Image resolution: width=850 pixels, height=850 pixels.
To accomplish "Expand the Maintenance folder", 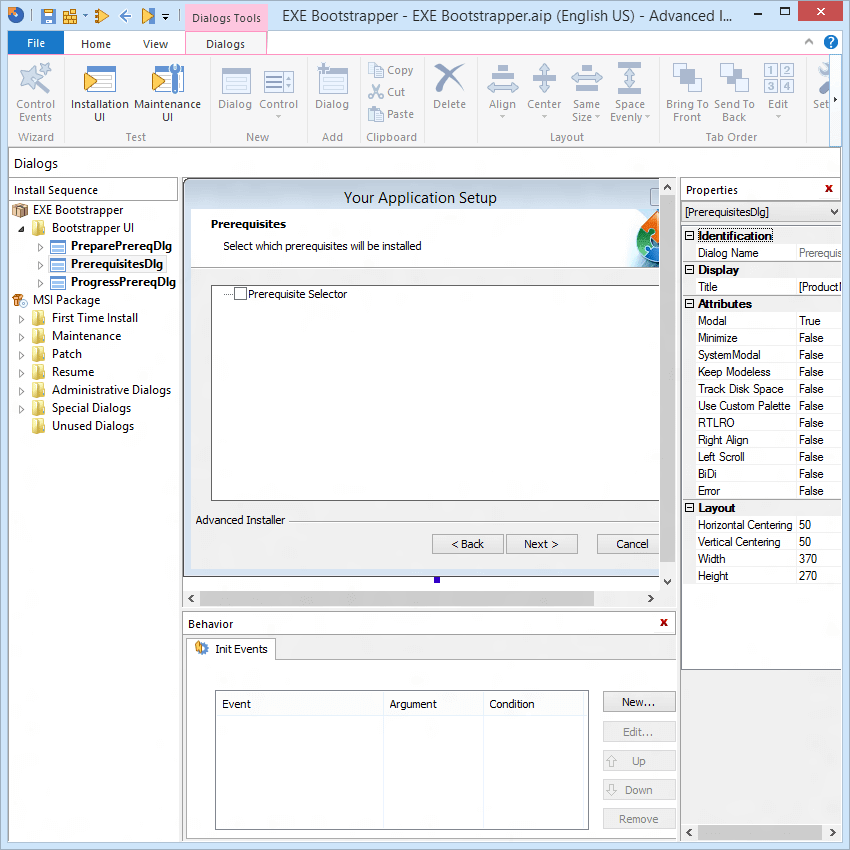I will 21,337.
